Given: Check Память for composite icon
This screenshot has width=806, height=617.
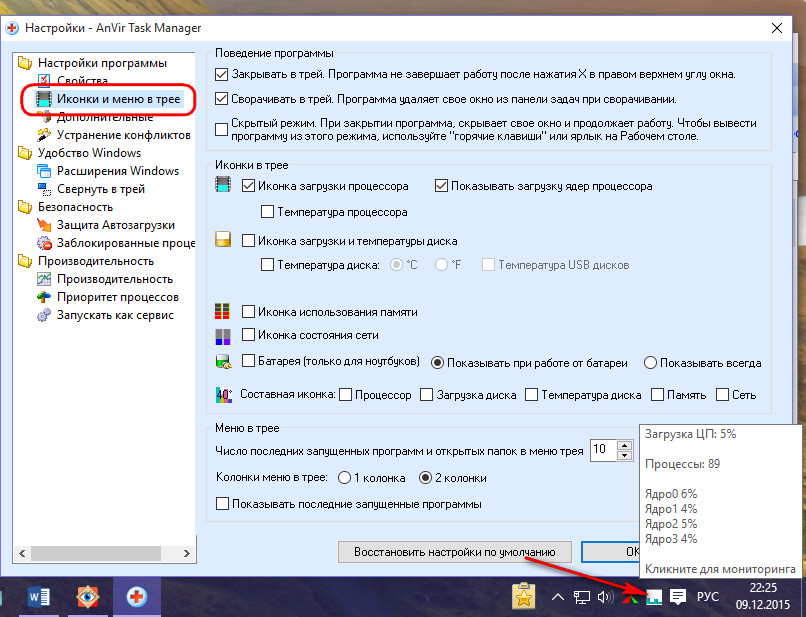Looking at the screenshot, I should (x=657, y=395).
